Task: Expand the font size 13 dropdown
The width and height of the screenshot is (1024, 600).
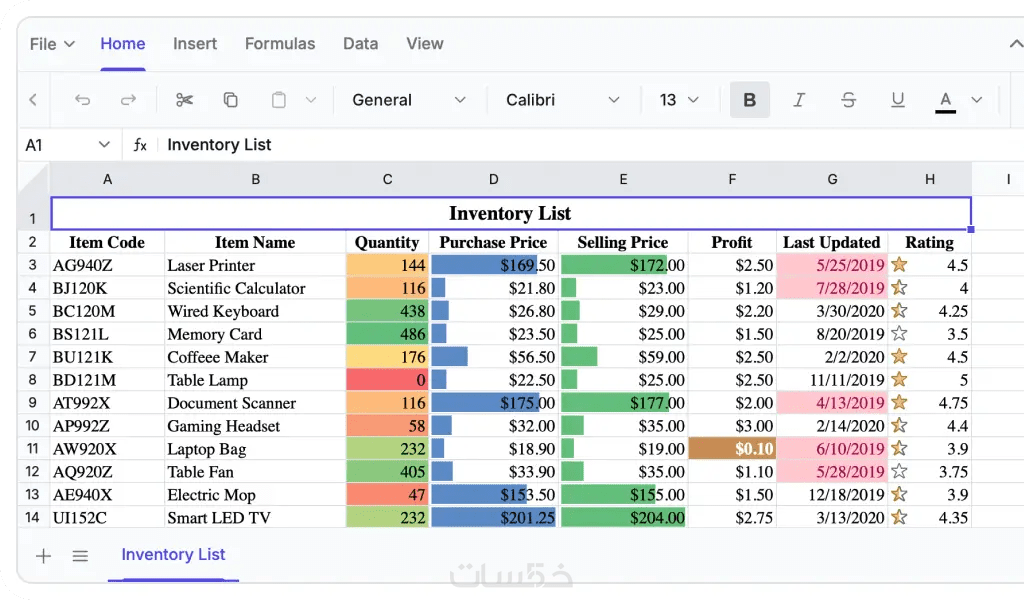Action: (x=679, y=100)
